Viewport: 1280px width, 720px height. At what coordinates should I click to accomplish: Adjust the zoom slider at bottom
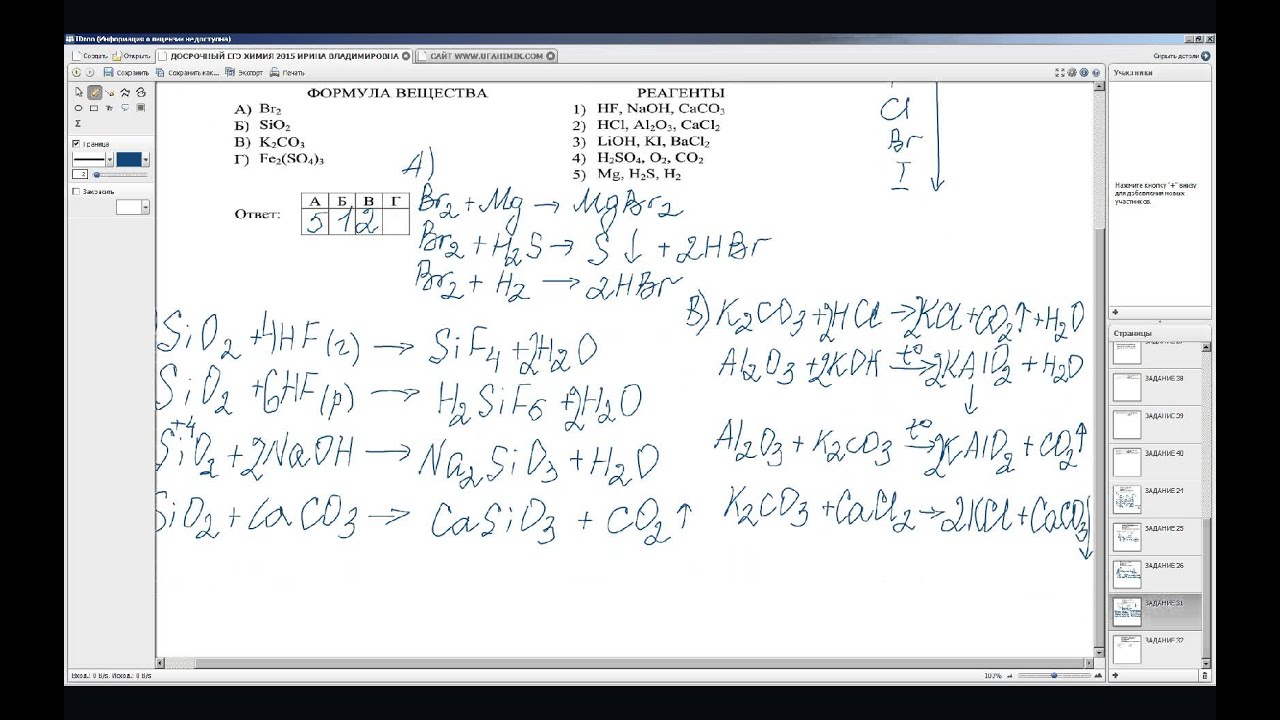(x=1054, y=675)
